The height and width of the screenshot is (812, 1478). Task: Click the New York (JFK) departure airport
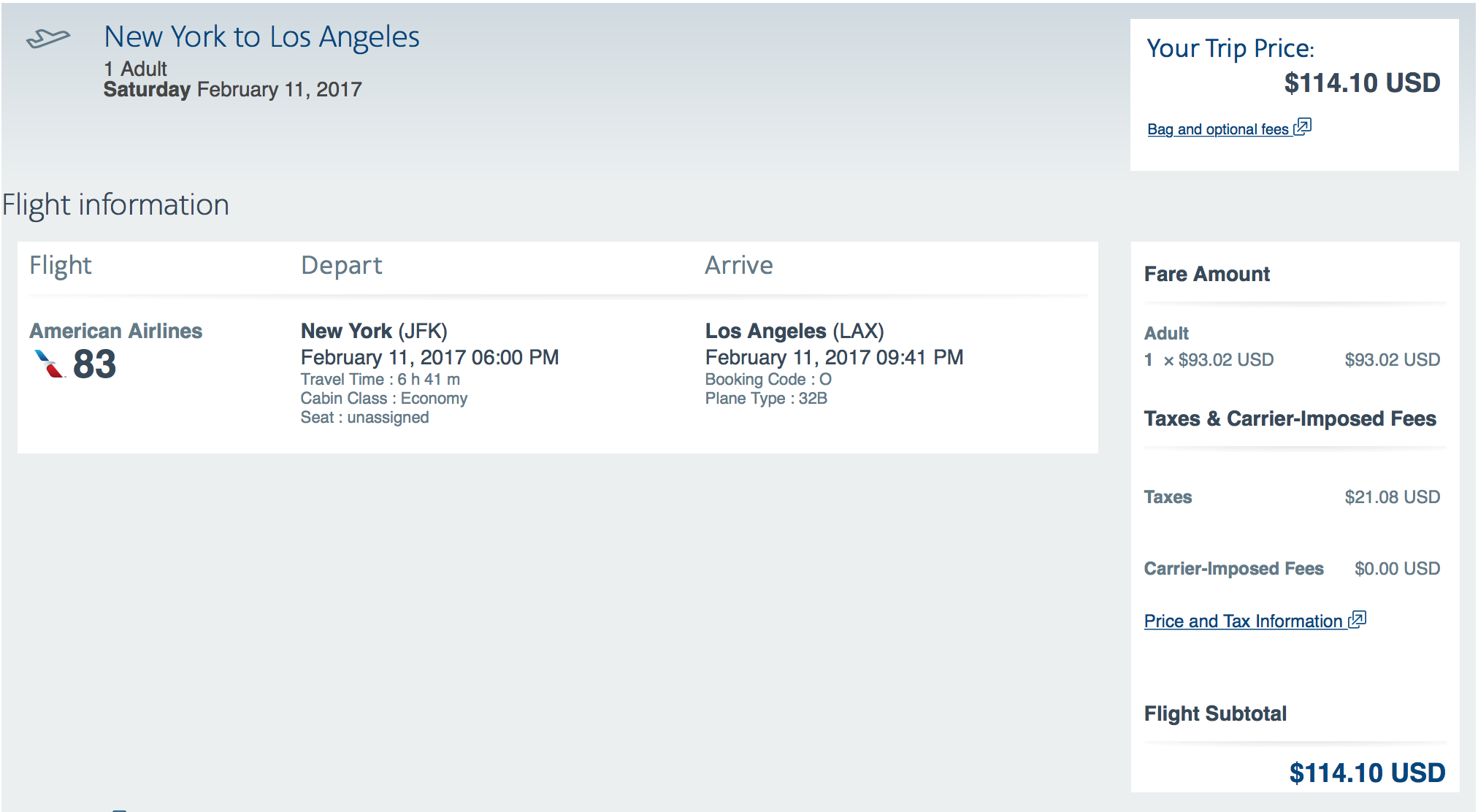click(374, 331)
